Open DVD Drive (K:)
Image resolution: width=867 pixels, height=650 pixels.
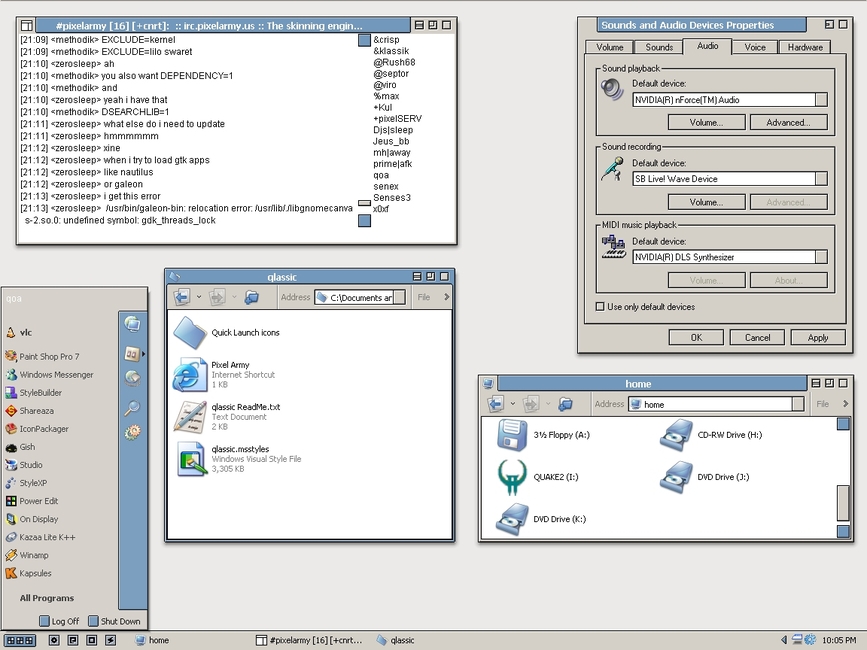(541, 519)
